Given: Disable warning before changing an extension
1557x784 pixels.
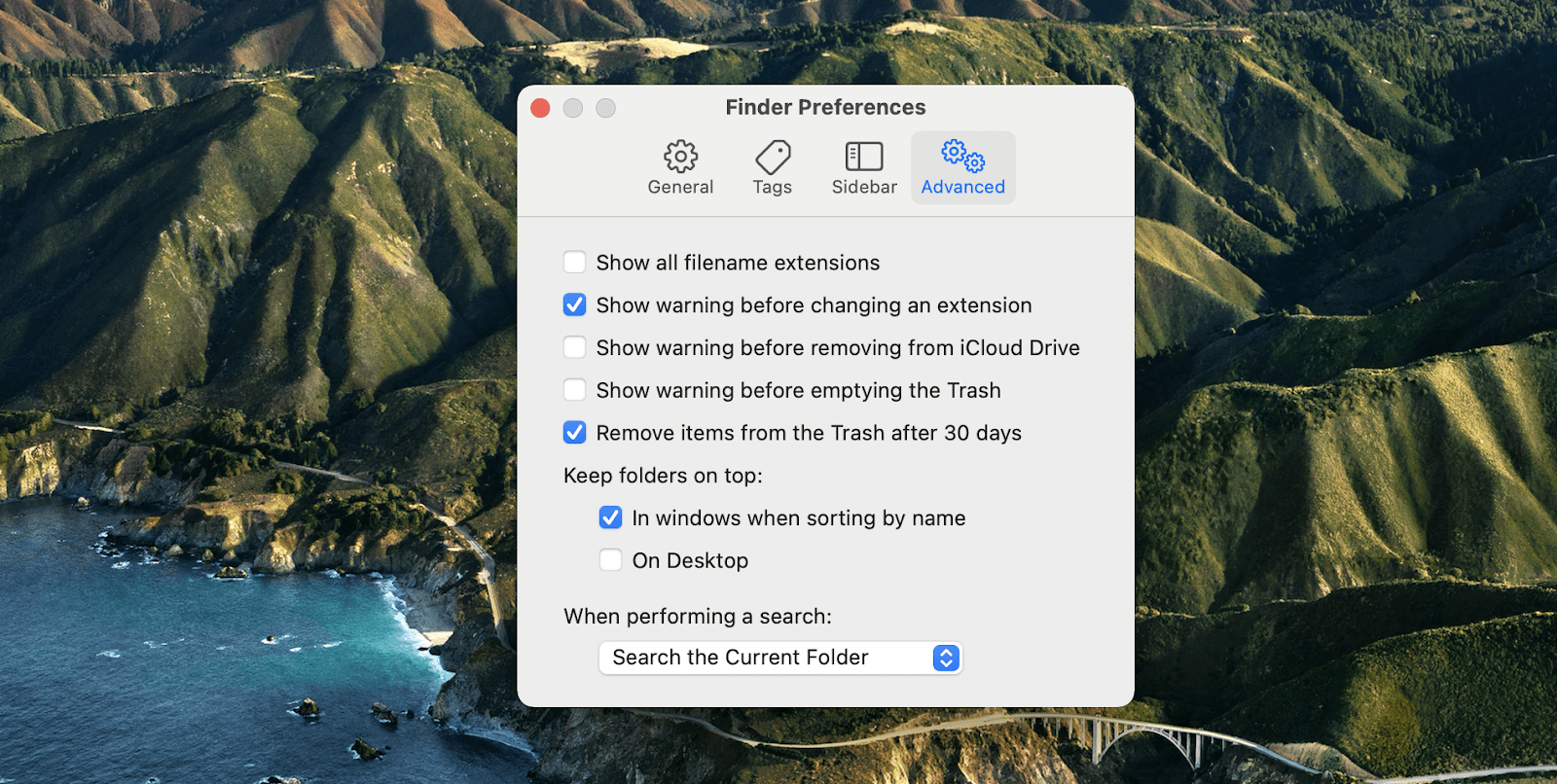Looking at the screenshot, I should (x=575, y=305).
